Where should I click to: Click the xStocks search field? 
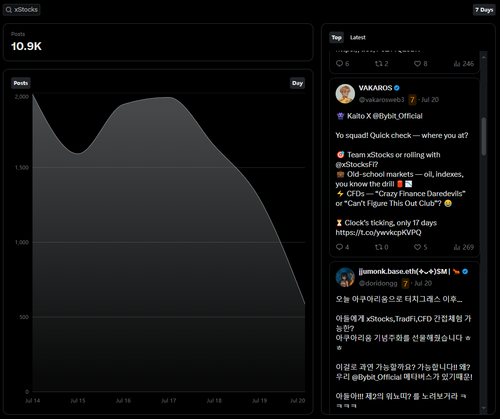[x=22, y=10]
